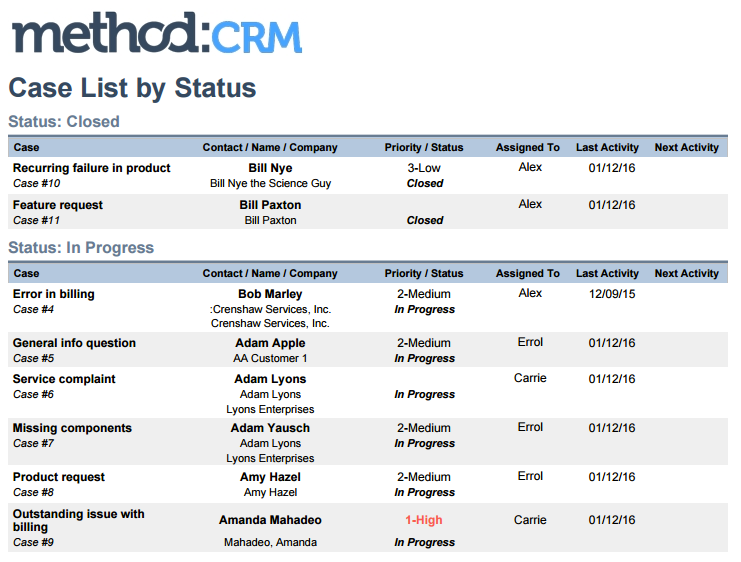This screenshot has width=741, height=562.
Task: Select the Product request case
Action: pos(59,477)
